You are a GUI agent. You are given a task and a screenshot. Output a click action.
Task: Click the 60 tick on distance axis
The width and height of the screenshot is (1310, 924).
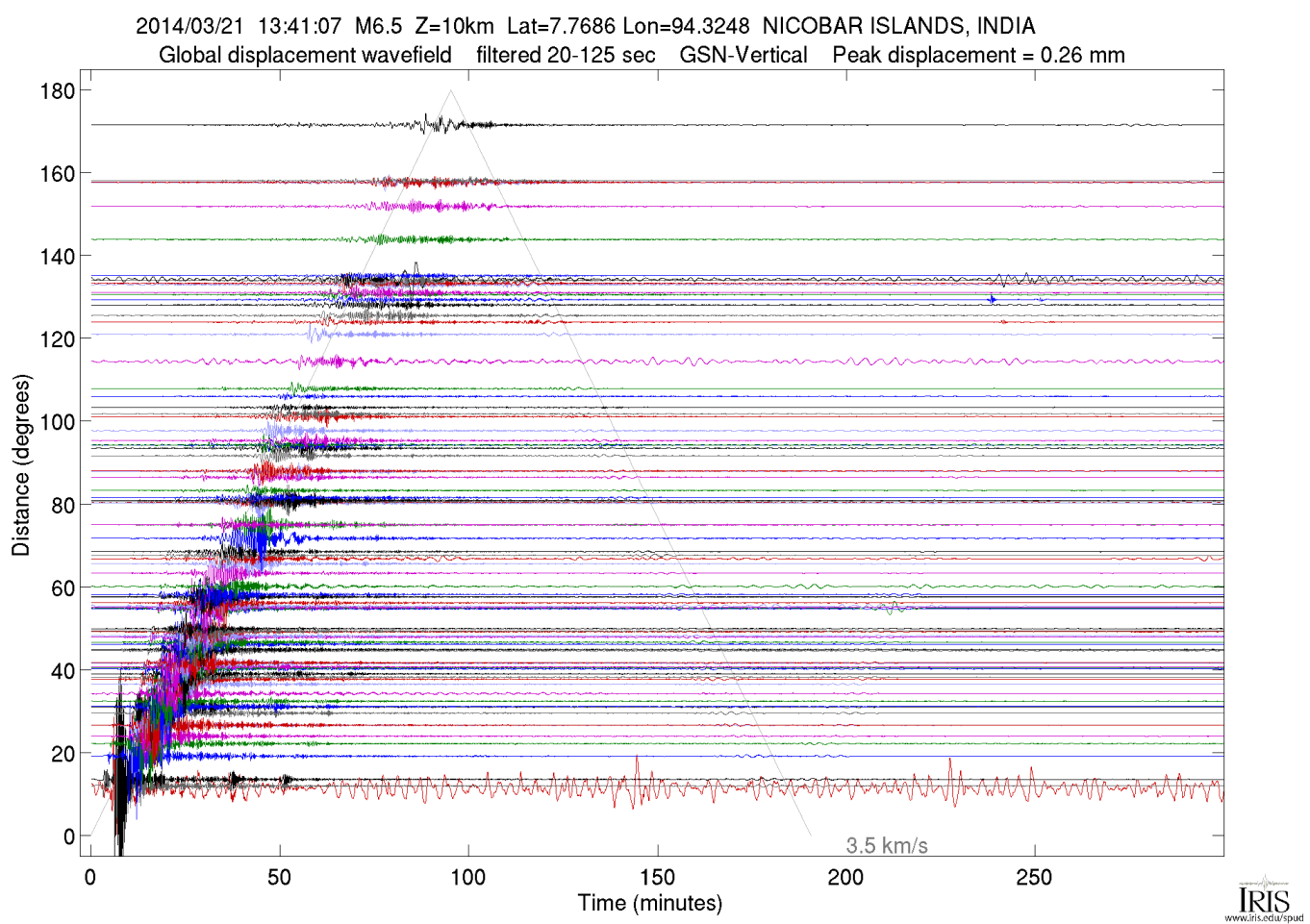63,588
